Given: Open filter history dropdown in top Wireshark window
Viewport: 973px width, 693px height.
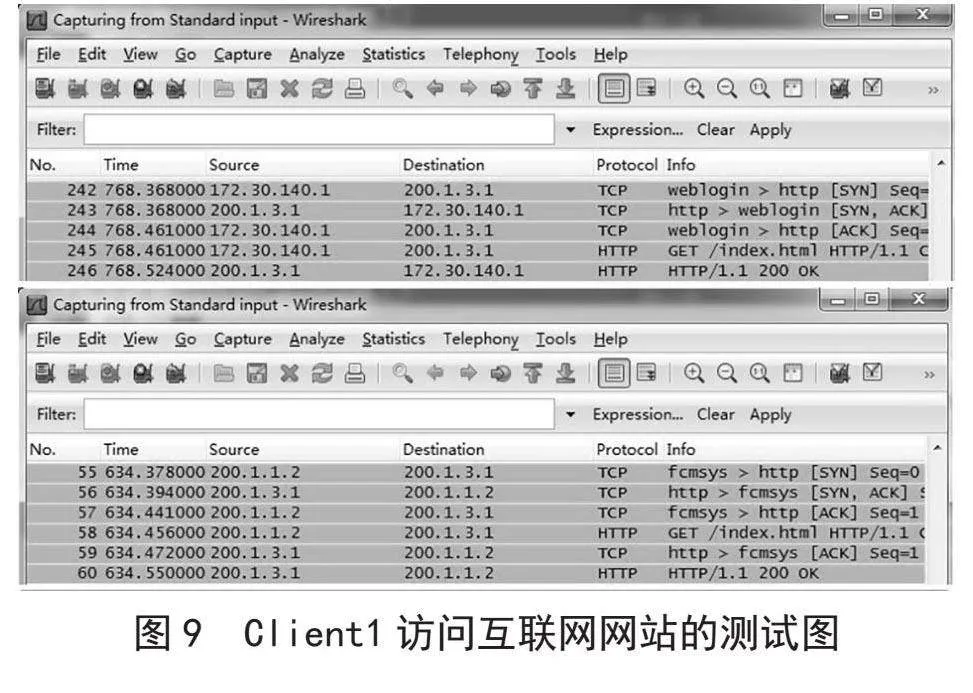Looking at the screenshot, I should coord(570,130).
